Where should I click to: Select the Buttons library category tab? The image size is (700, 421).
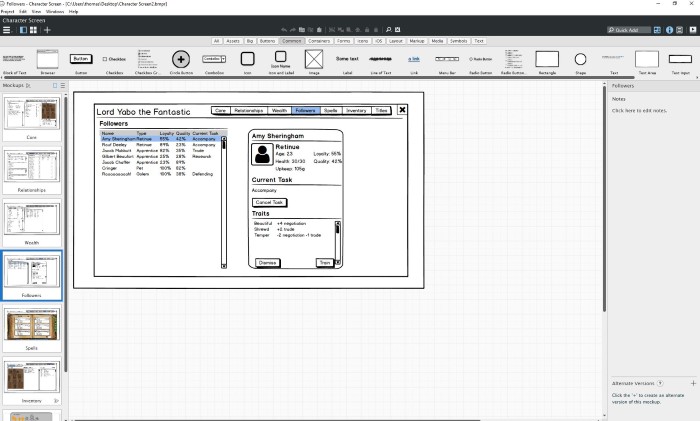pyautogui.click(x=267, y=41)
